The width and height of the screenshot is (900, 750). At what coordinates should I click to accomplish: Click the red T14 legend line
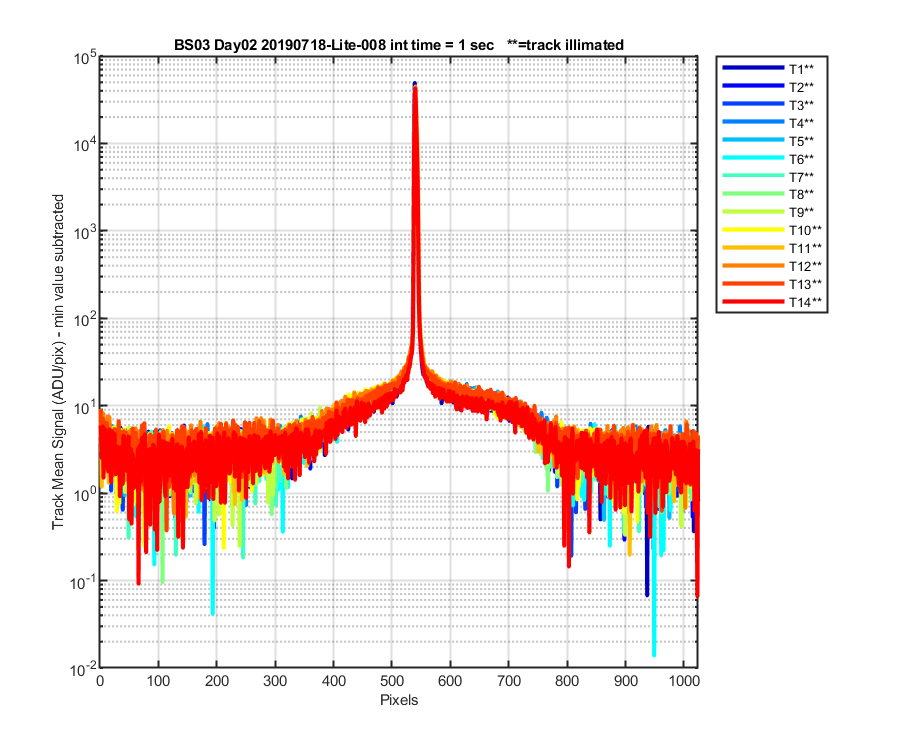(x=753, y=301)
